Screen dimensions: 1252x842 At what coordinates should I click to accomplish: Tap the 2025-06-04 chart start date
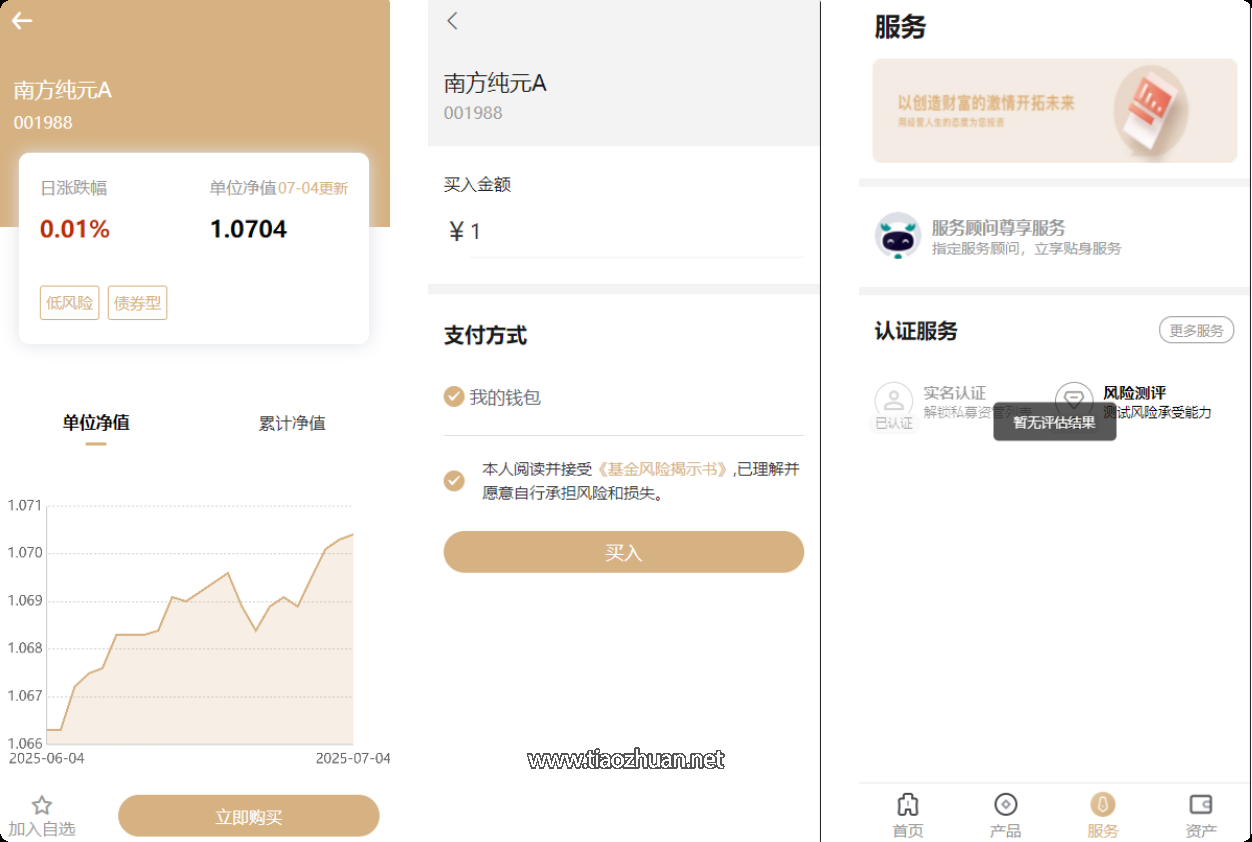point(47,758)
